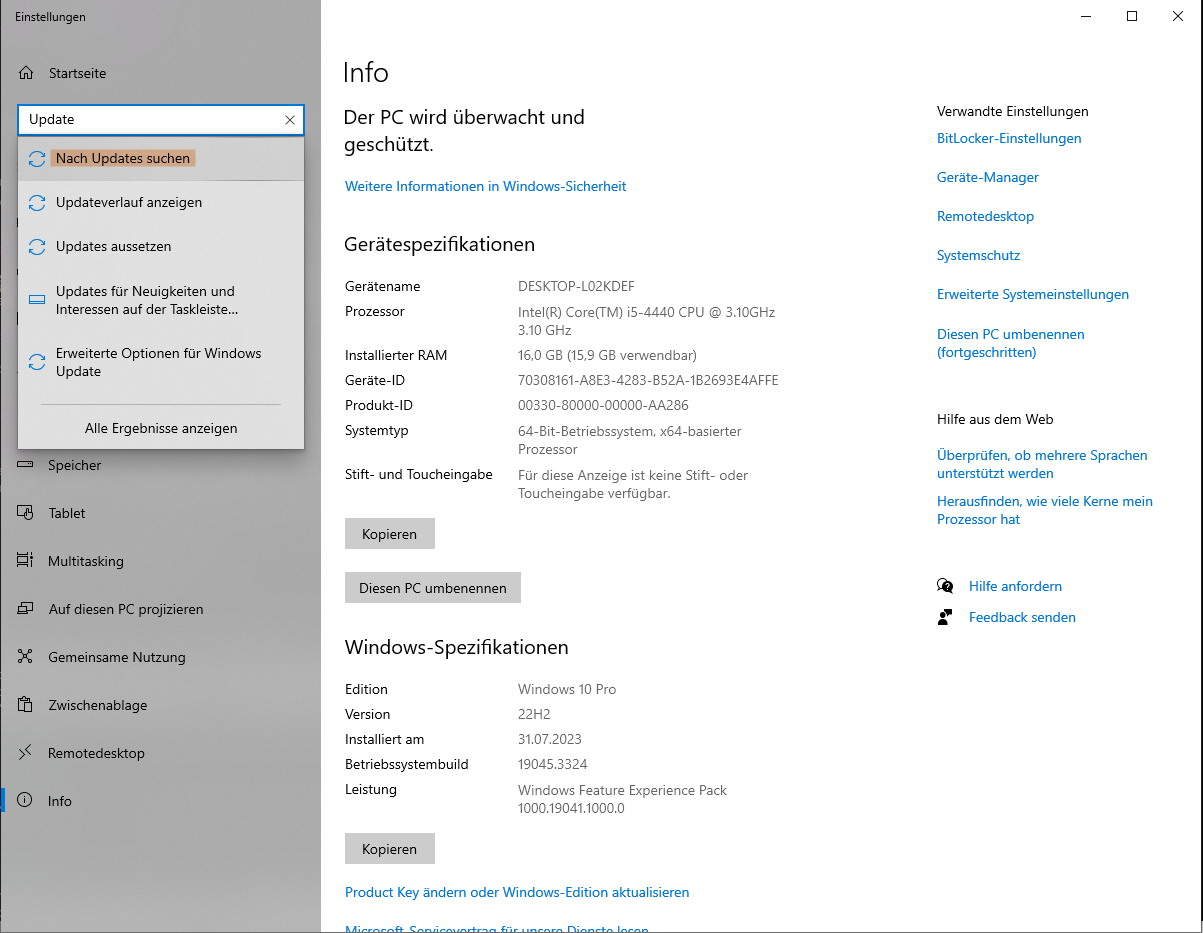Open Product Key ändern oder Windows-Edition aktualisieren
The width and height of the screenshot is (1203, 933).
coord(517,892)
